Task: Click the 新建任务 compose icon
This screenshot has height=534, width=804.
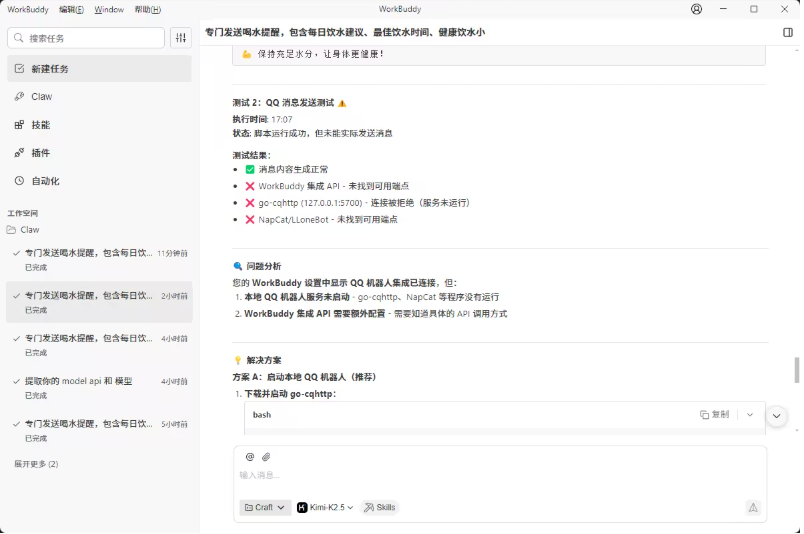Action: point(19,69)
